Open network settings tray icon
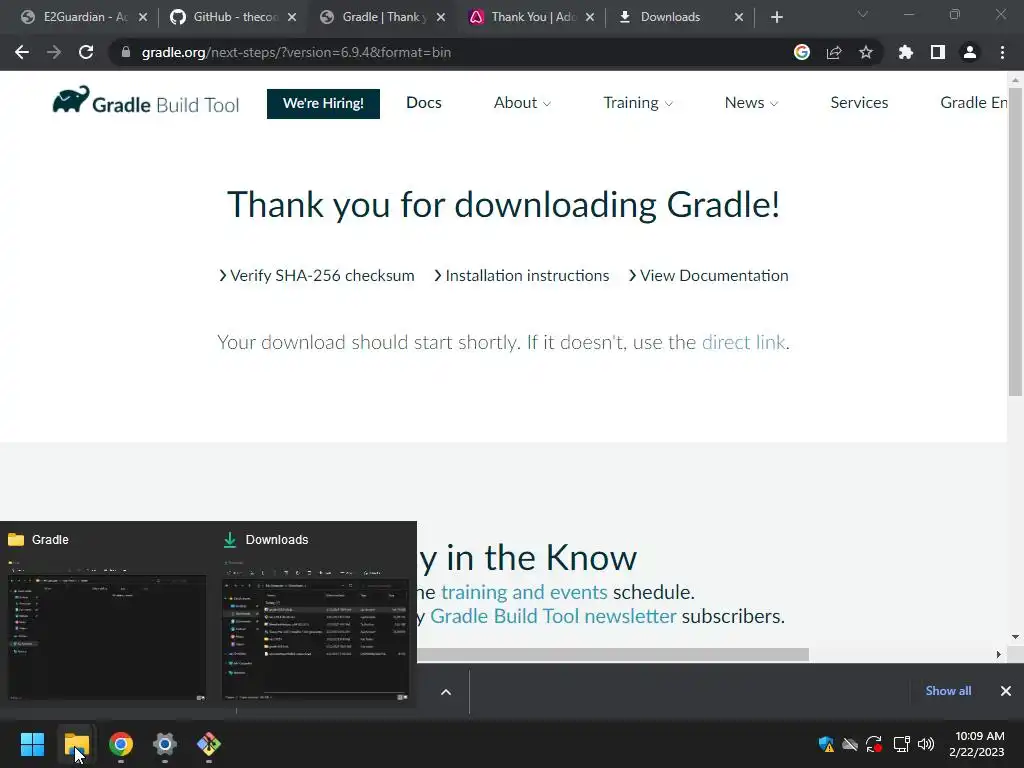The height and width of the screenshot is (768, 1024). [902, 744]
